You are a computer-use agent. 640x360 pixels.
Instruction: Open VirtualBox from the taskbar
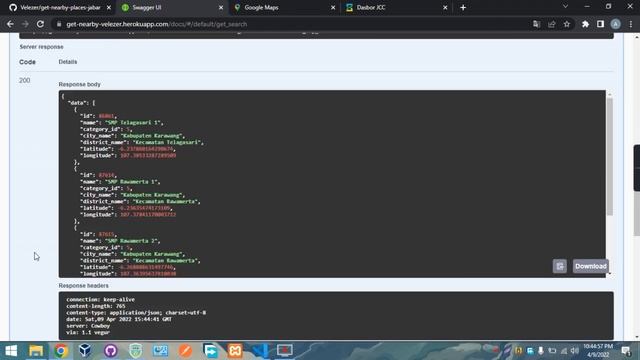tap(85, 351)
